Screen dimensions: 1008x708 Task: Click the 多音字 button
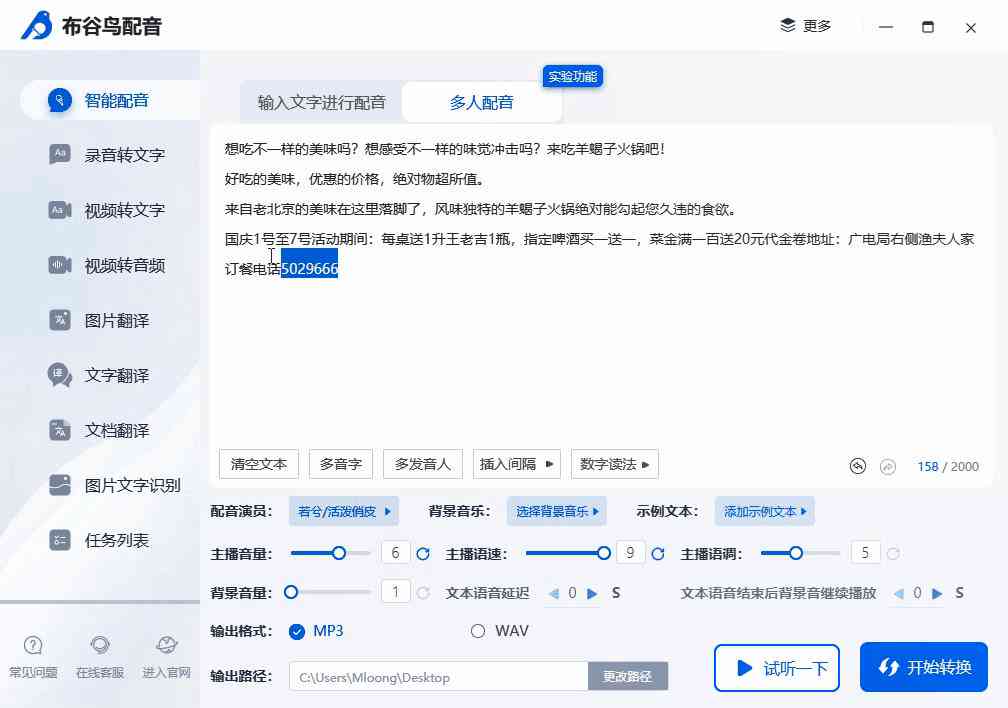tap(341, 464)
